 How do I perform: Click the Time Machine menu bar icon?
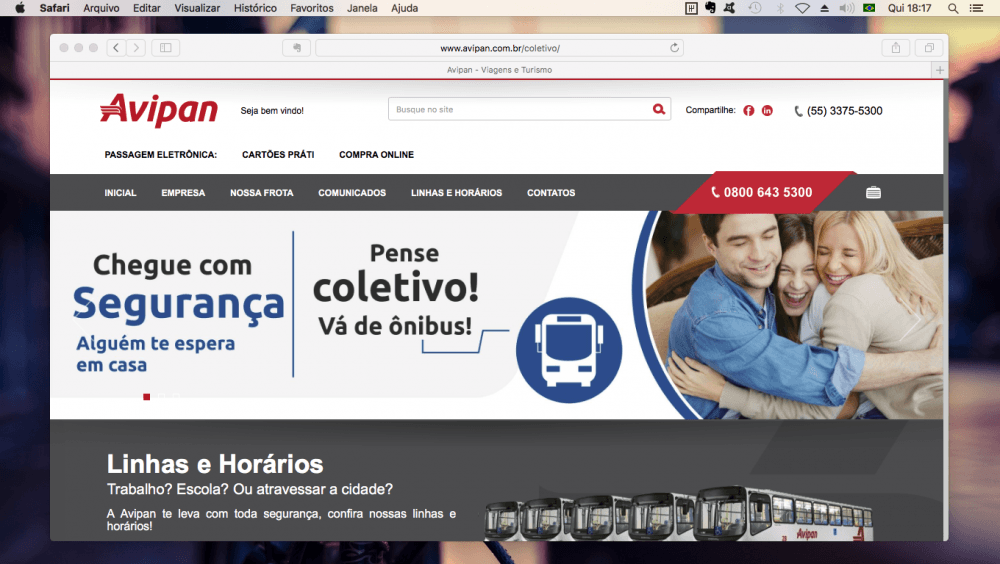tap(754, 8)
